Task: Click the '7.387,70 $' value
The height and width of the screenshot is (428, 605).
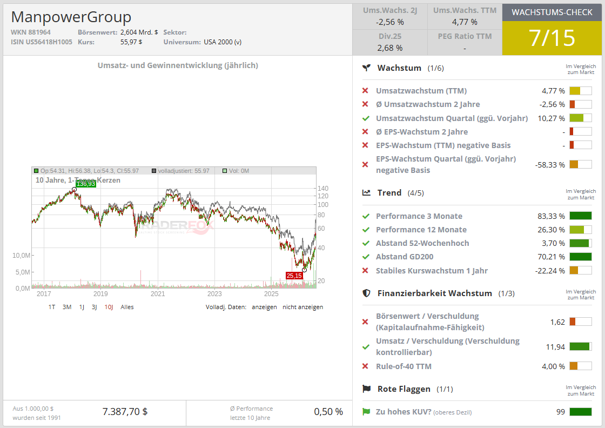Action: 125,412
